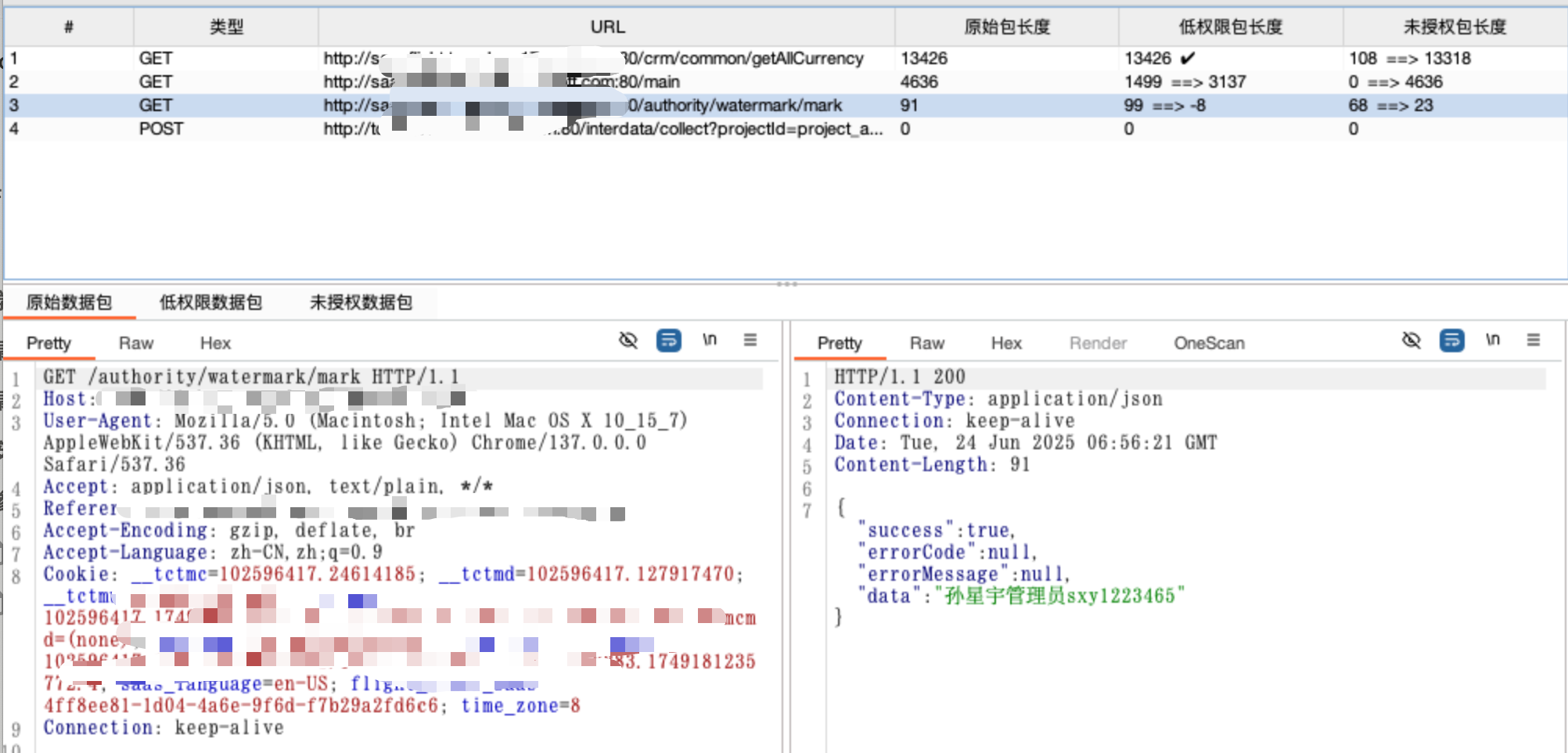This screenshot has width=1568, height=753.
Task: Switch to 低权限数据包 tab
Action: (x=210, y=303)
